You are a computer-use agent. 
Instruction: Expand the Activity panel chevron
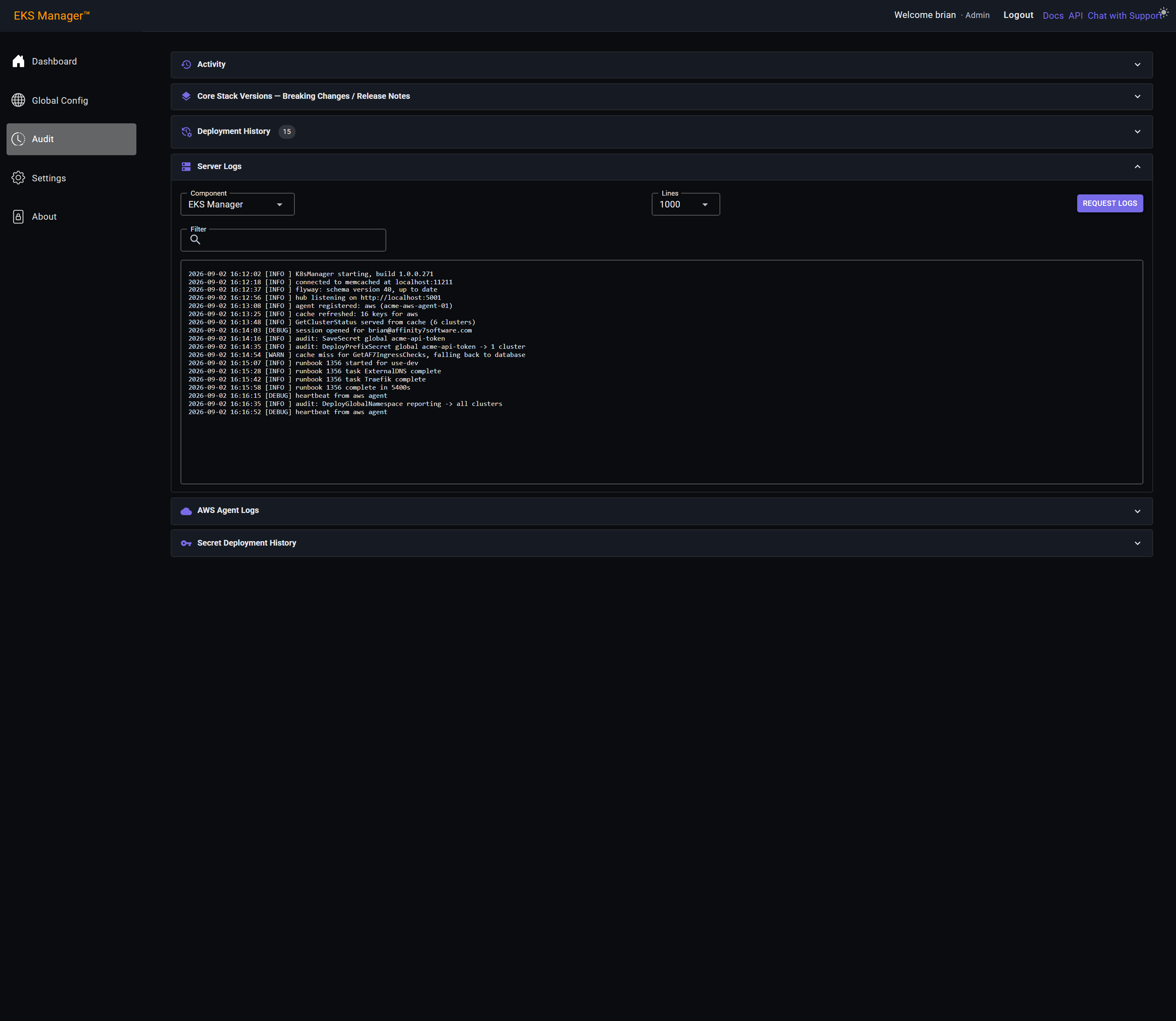tap(1137, 65)
